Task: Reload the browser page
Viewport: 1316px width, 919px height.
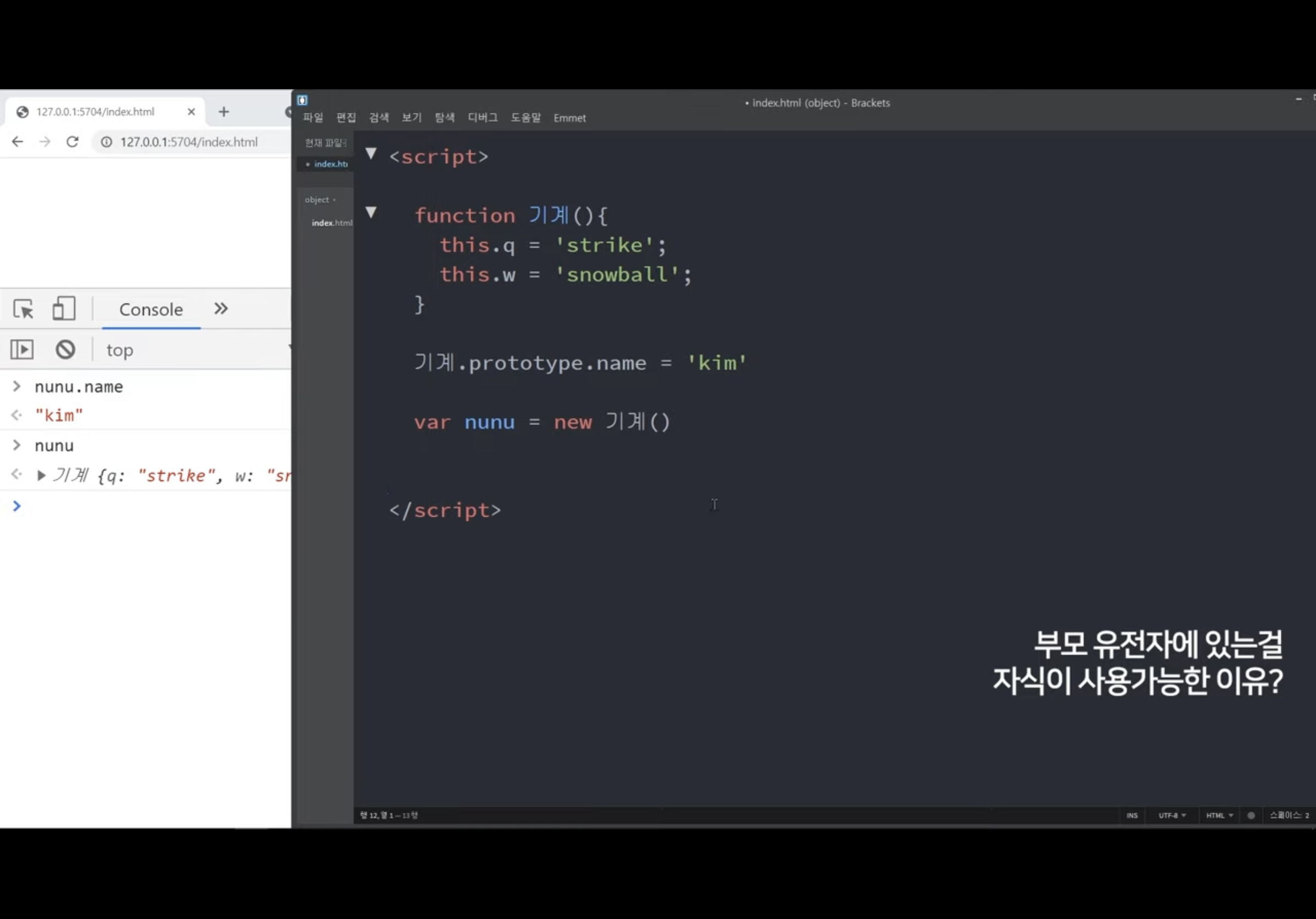Action: (72, 142)
